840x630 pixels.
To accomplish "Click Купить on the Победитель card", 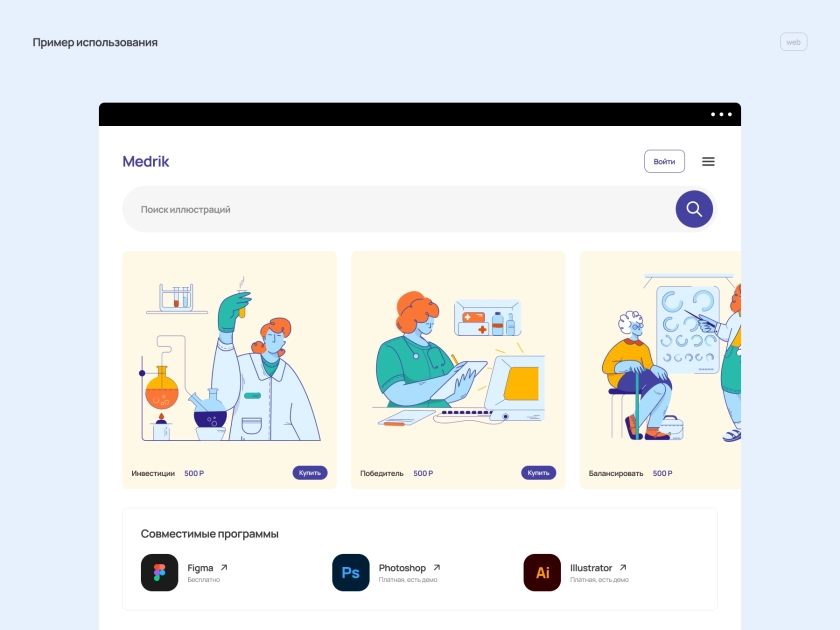I will 538,472.
